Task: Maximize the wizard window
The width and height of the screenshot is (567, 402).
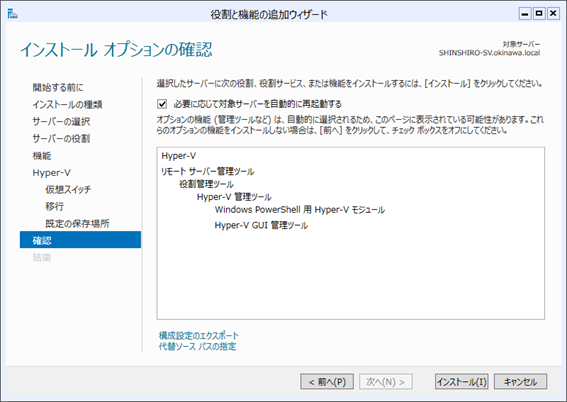Action: click(539, 14)
